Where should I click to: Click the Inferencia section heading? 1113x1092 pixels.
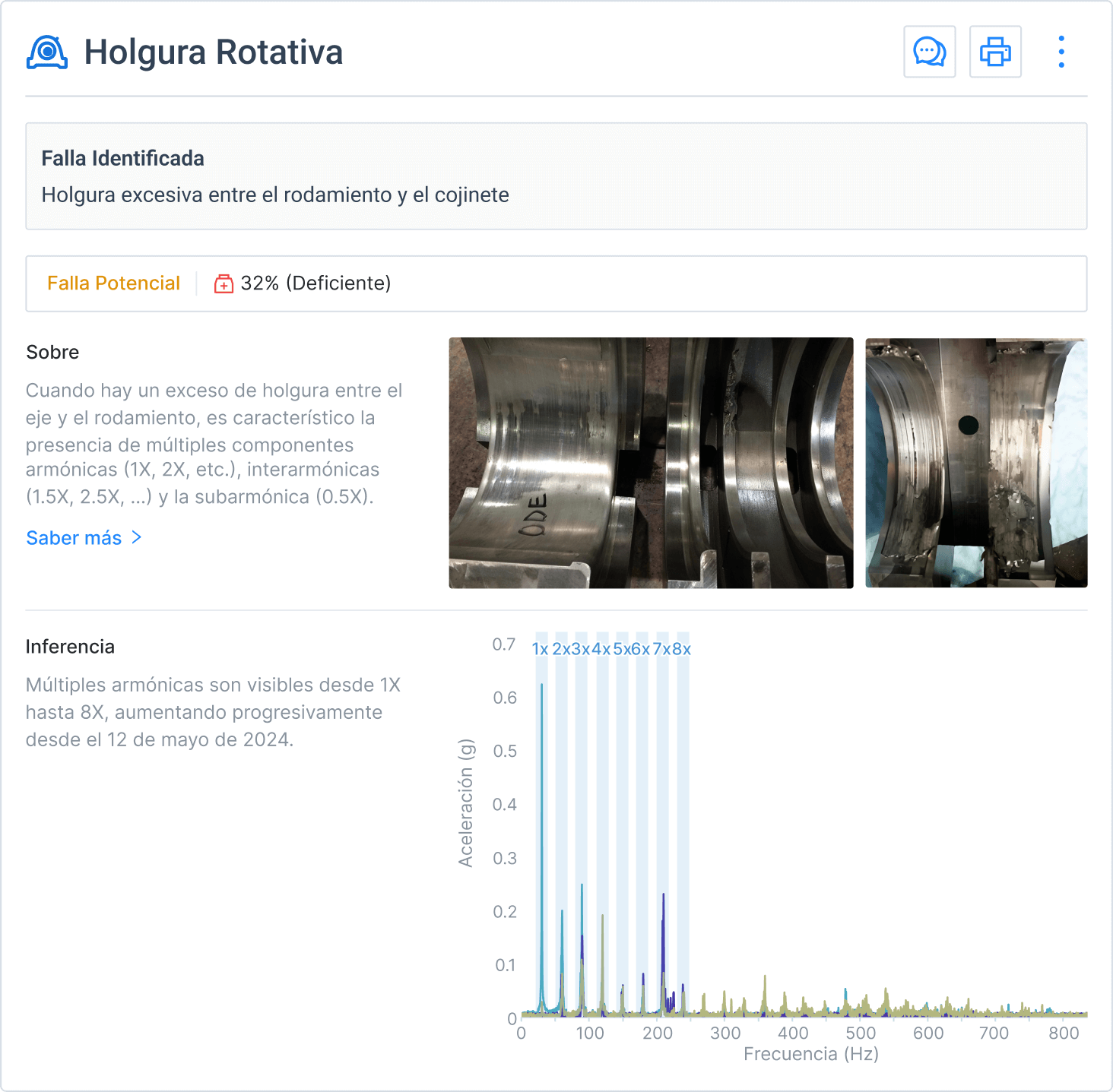click(70, 647)
